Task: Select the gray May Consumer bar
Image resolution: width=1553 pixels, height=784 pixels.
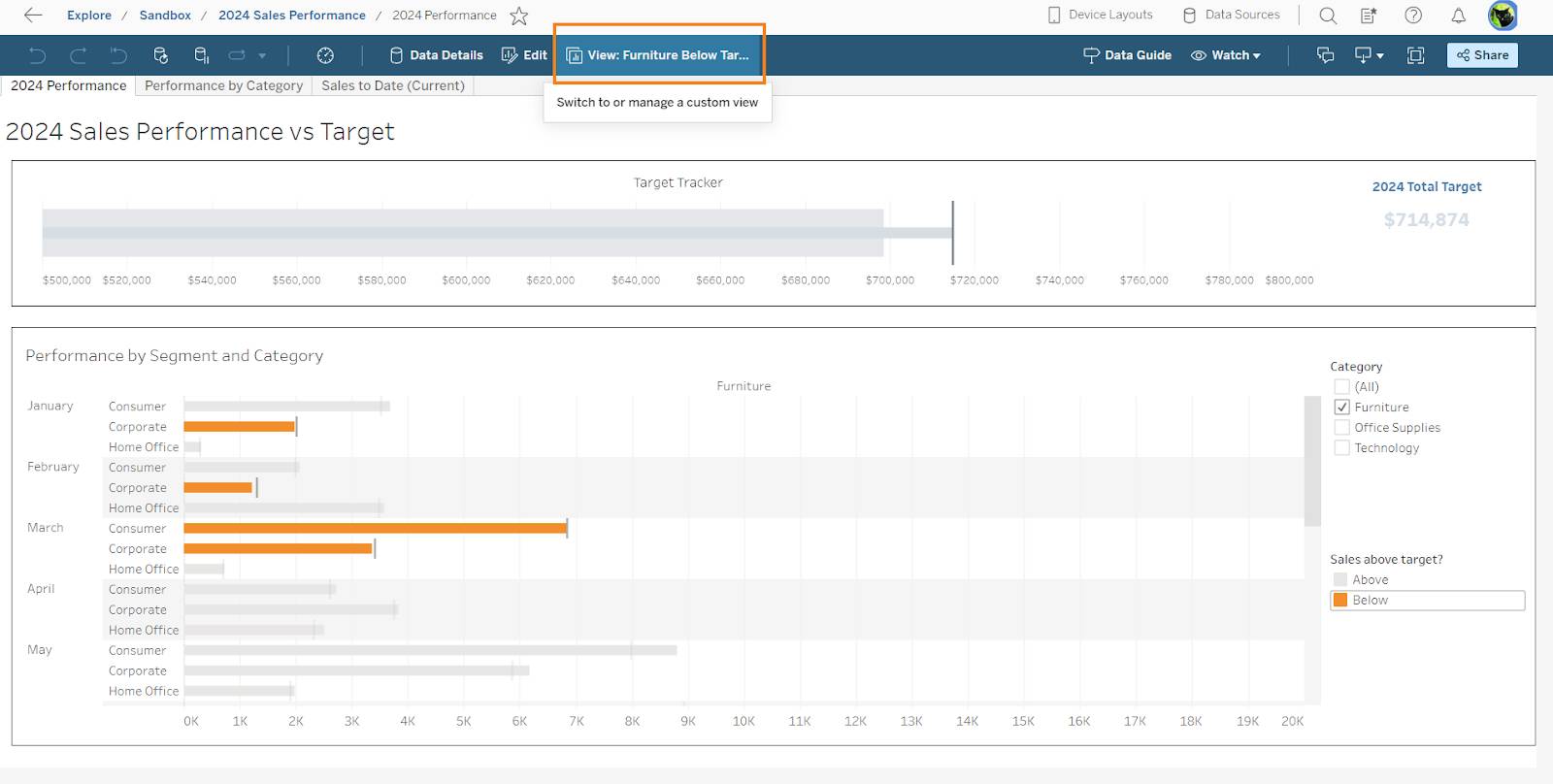Action: point(430,650)
